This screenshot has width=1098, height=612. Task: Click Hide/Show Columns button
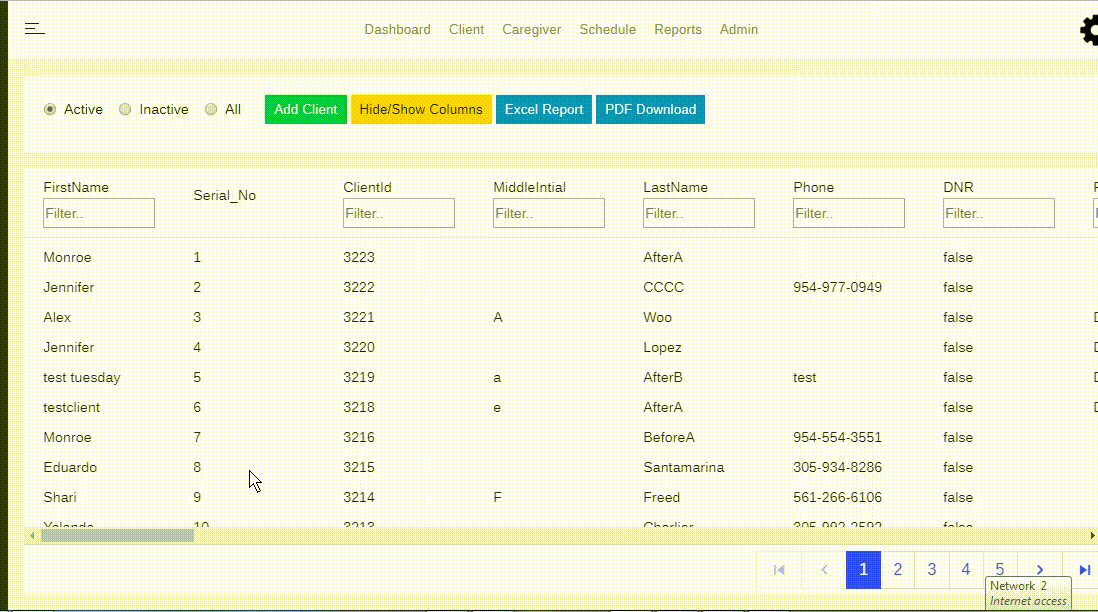tap(421, 109)
